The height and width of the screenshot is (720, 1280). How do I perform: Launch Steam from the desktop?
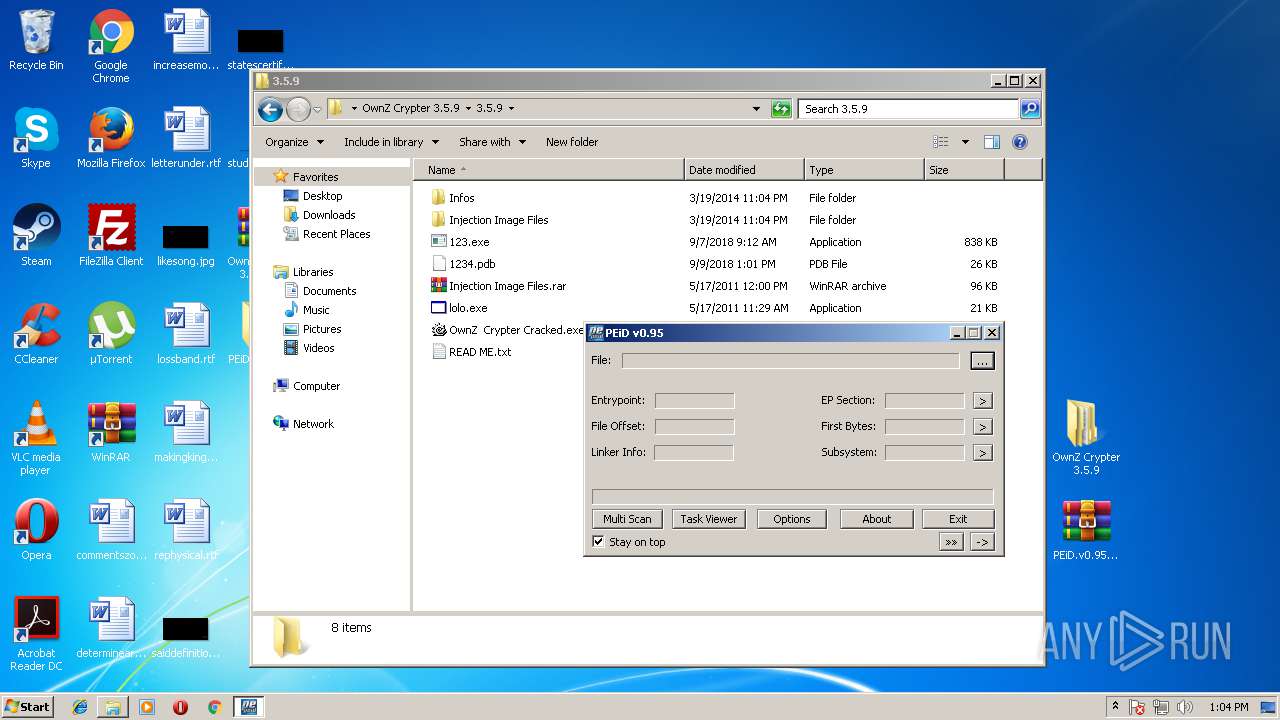click(36, 236)
